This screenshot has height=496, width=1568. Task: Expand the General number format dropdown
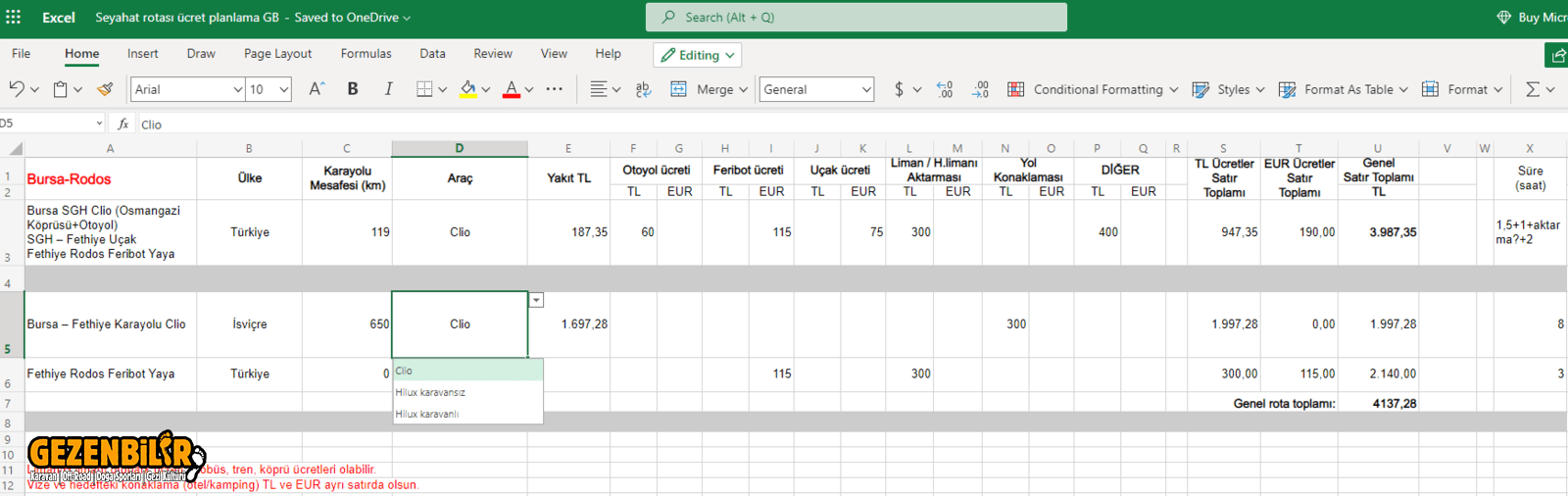[815, 89]
